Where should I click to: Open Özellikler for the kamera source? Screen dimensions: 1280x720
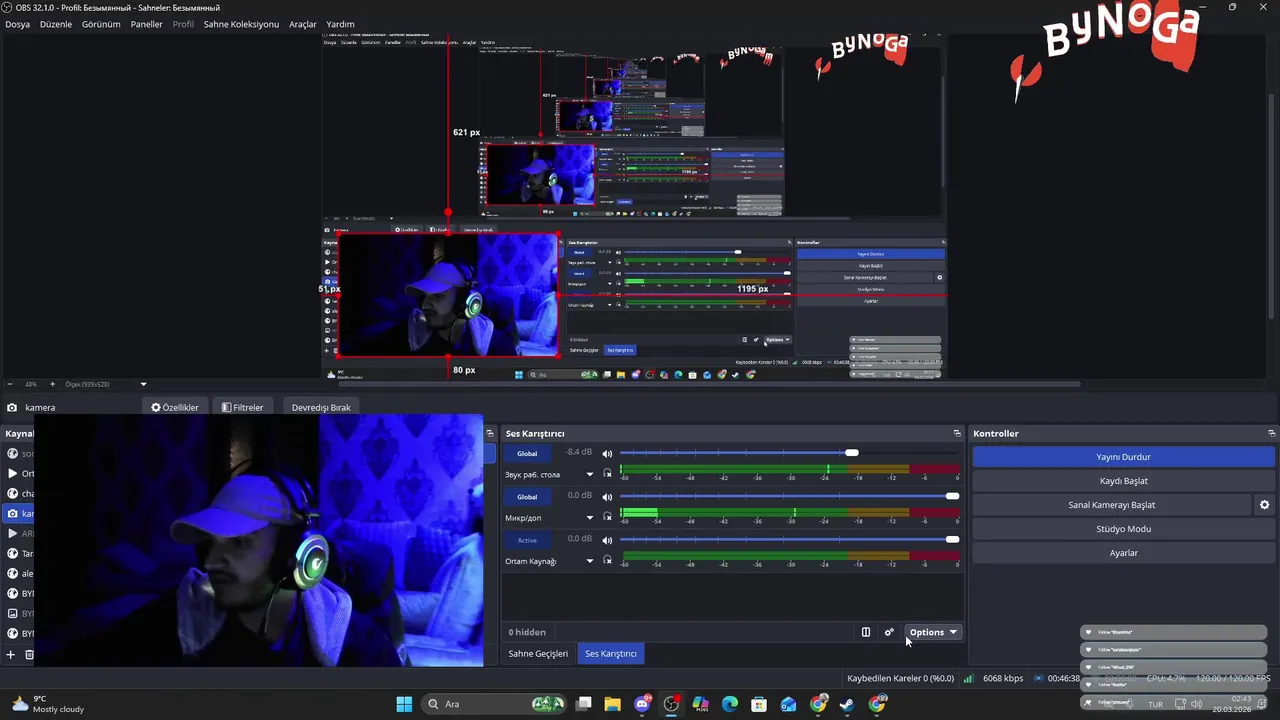(175, 408)
